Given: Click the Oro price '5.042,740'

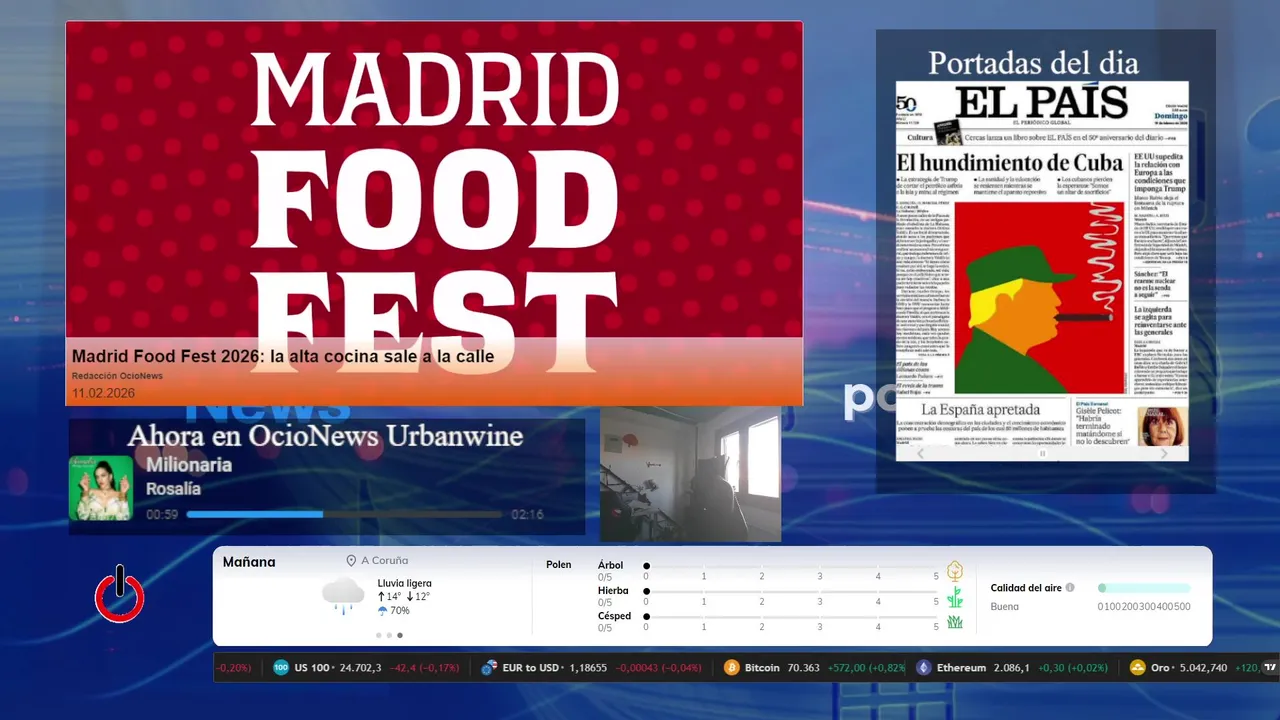Looking at the screenshot, I should click(1203, 667).
